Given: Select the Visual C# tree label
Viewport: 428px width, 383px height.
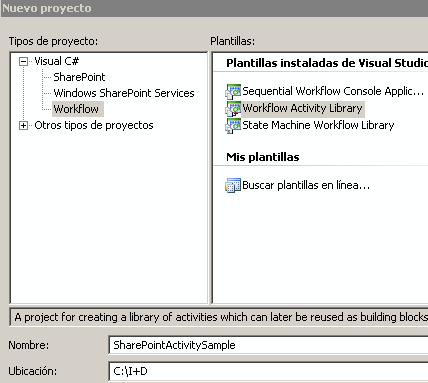Looking at the screenshot, I should pos(57,61).
